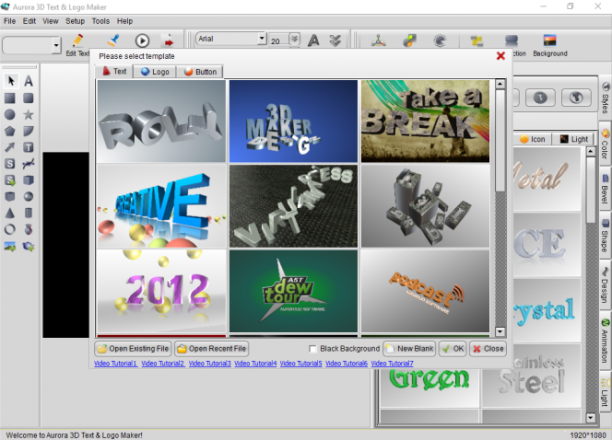This screenshot has height=440, width=612.
Task: Add a 3D cube object
Action: [x=28, y=180]
